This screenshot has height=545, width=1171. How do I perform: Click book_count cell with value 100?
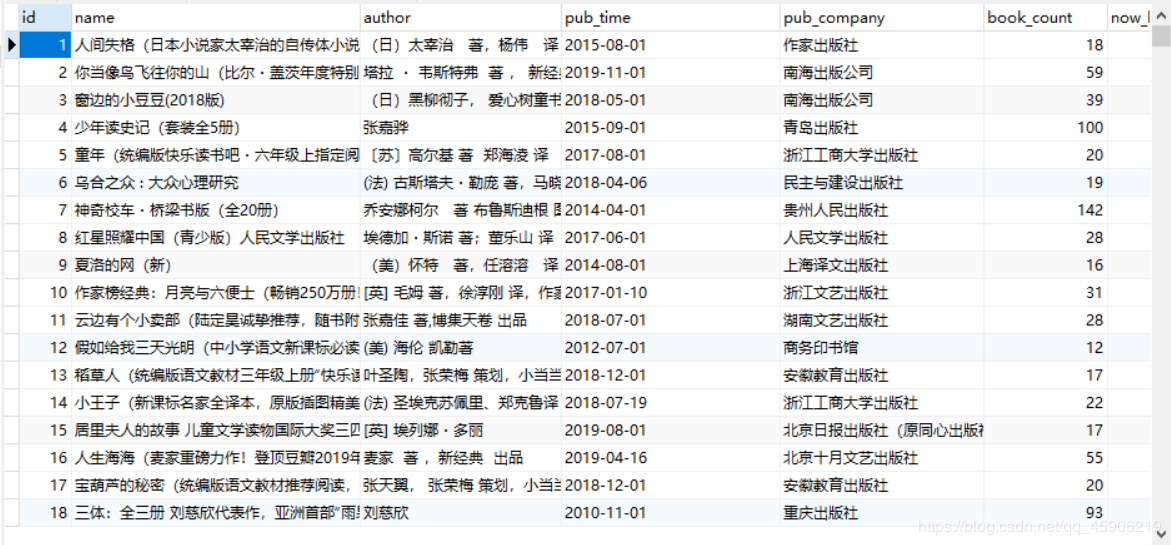click(1046, 128)
